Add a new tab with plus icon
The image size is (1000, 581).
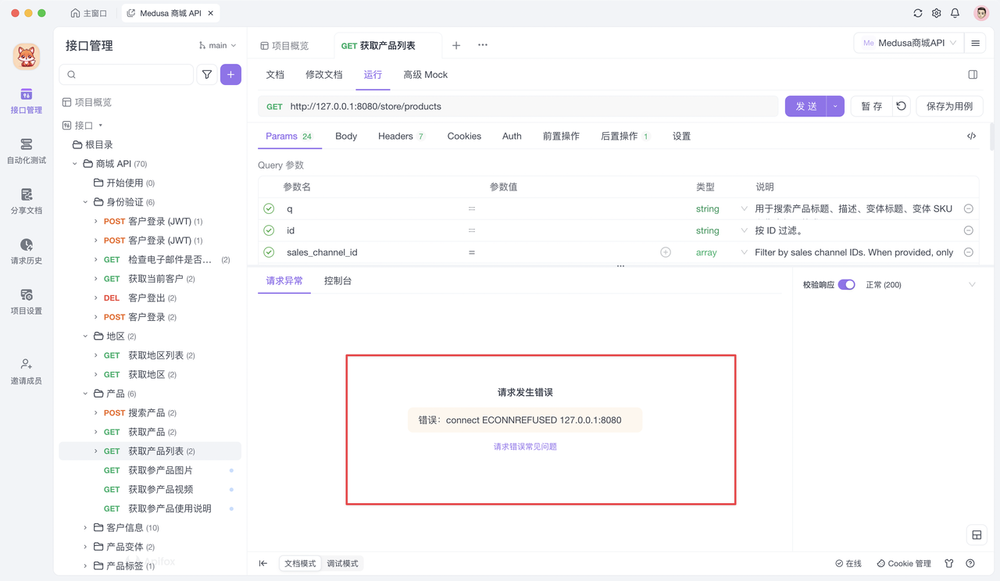tap(456, 45)
